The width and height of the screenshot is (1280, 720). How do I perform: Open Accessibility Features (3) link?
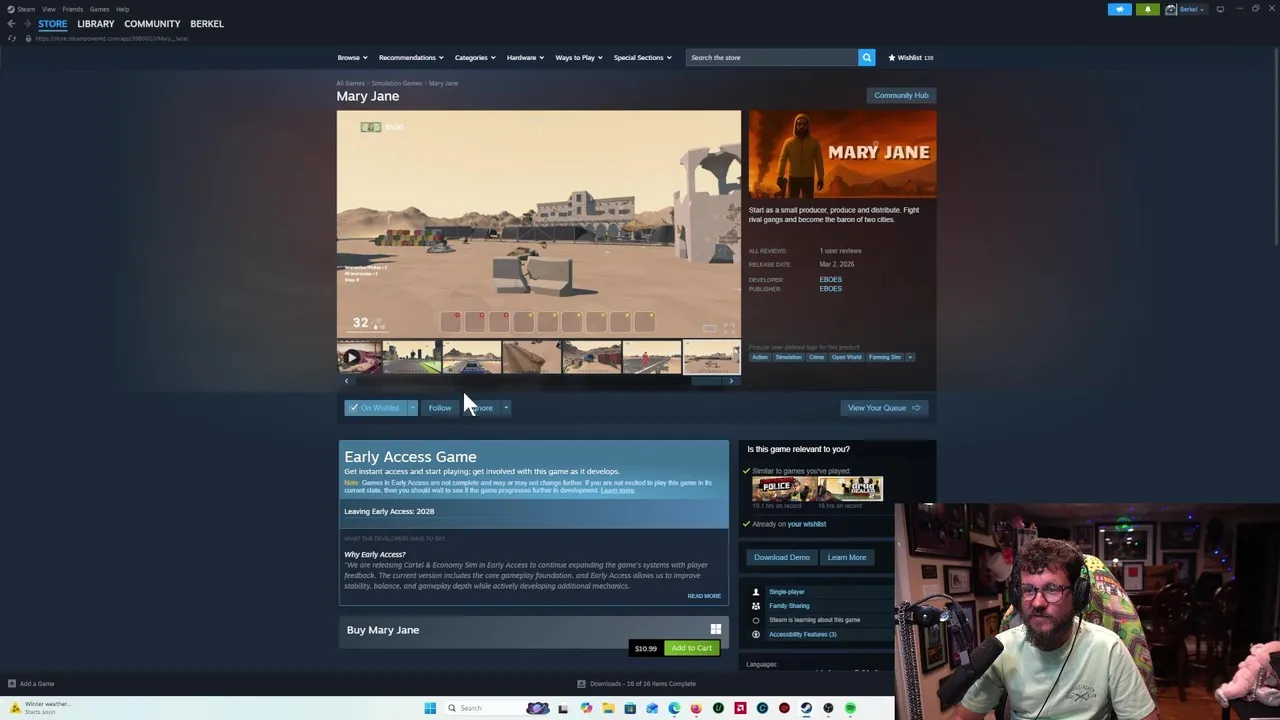(x=803, y=634)
